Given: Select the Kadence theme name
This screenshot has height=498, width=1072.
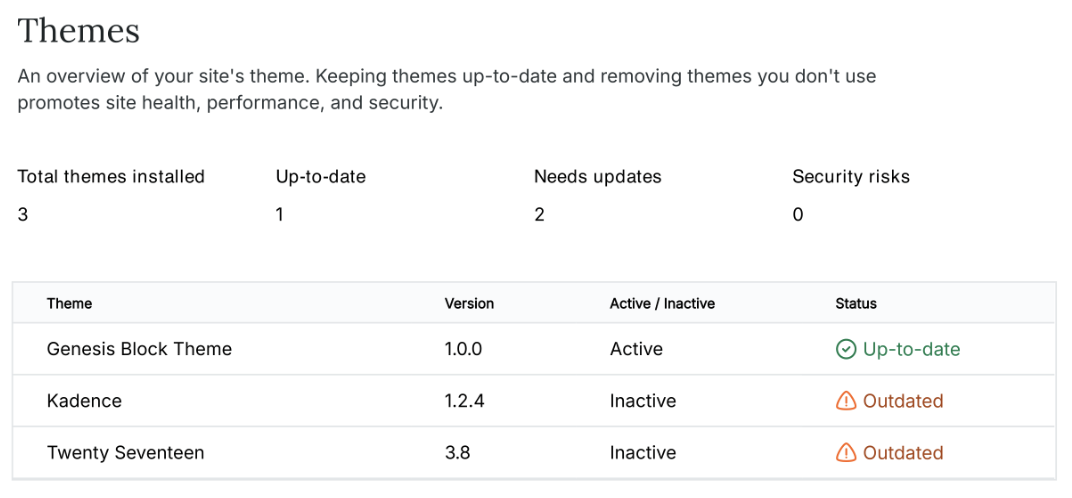Looking at the screenshot, I should pyautogui.click(x=84, y=401).
